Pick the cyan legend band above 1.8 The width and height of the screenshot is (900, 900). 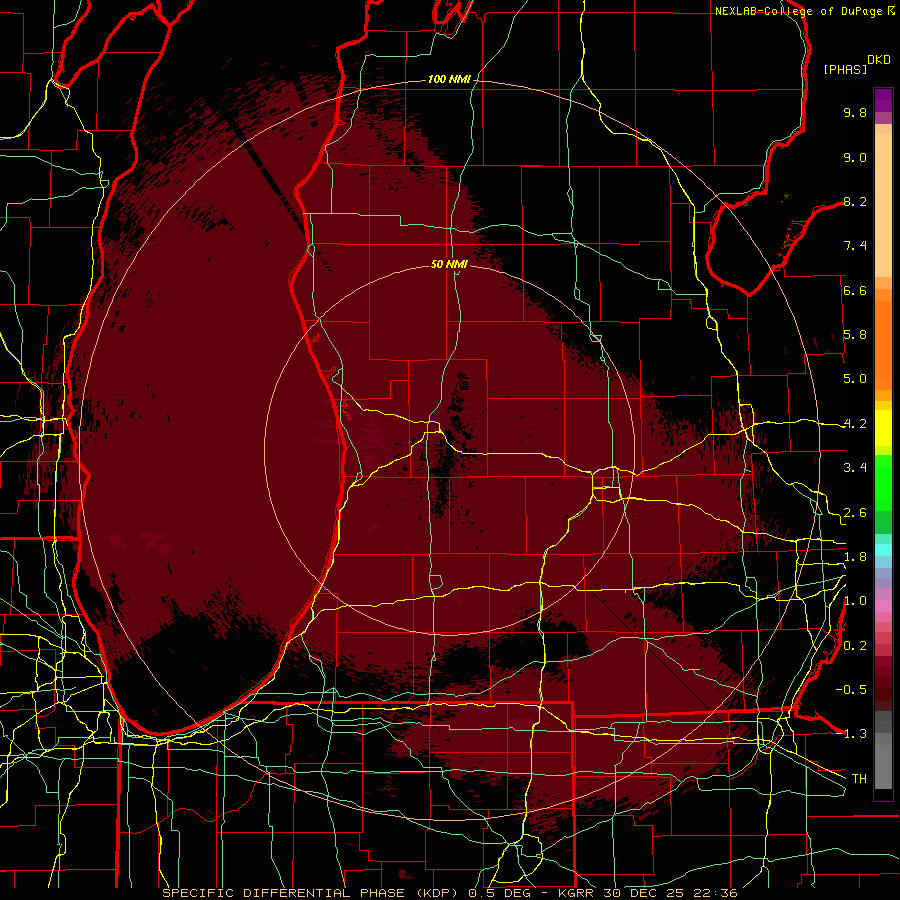[883, 550]
